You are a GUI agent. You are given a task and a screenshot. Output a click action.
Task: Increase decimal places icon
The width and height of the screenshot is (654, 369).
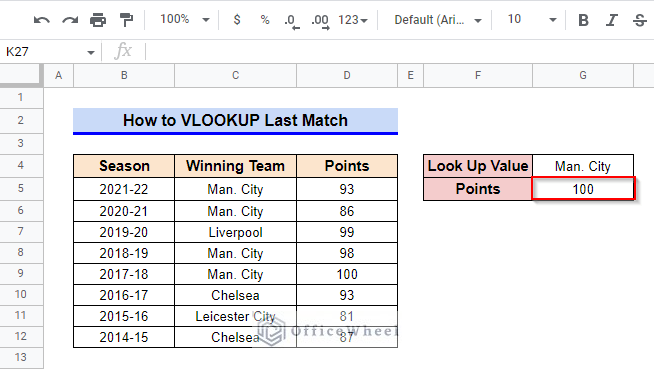coord(320,21)
